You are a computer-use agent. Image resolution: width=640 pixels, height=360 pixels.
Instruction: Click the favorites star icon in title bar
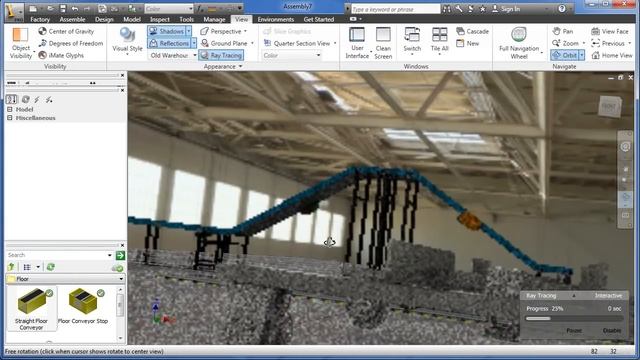(482, 9)
